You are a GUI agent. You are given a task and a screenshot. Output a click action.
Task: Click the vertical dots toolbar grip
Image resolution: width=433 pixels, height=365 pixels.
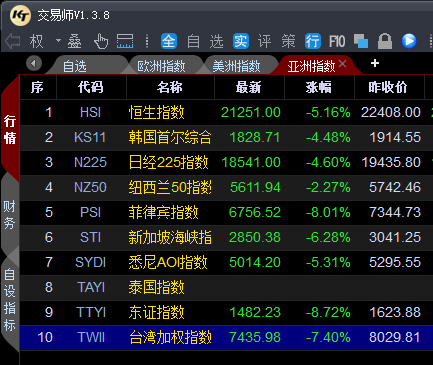147,41
